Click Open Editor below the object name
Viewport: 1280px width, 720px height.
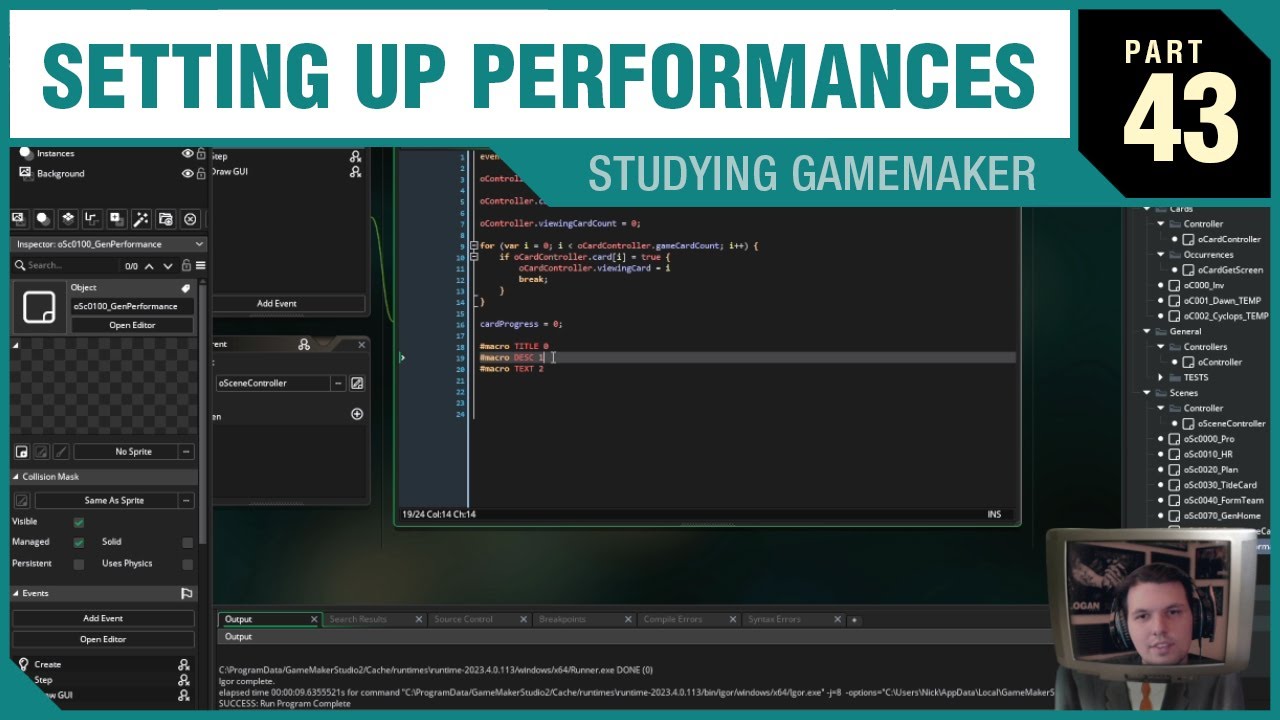click(133, 325)
